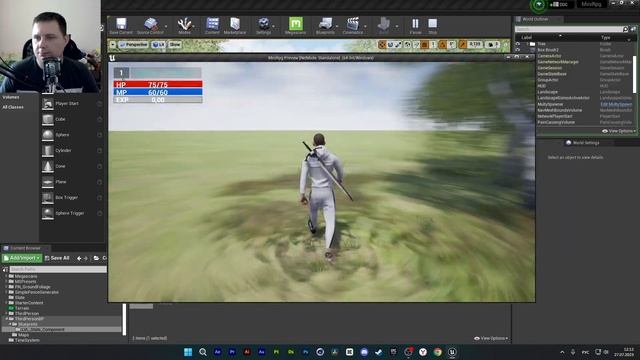This screenshot has height=360, width=640.
Task: Open the Add/Import dropdown
Action: pos(22,258)
